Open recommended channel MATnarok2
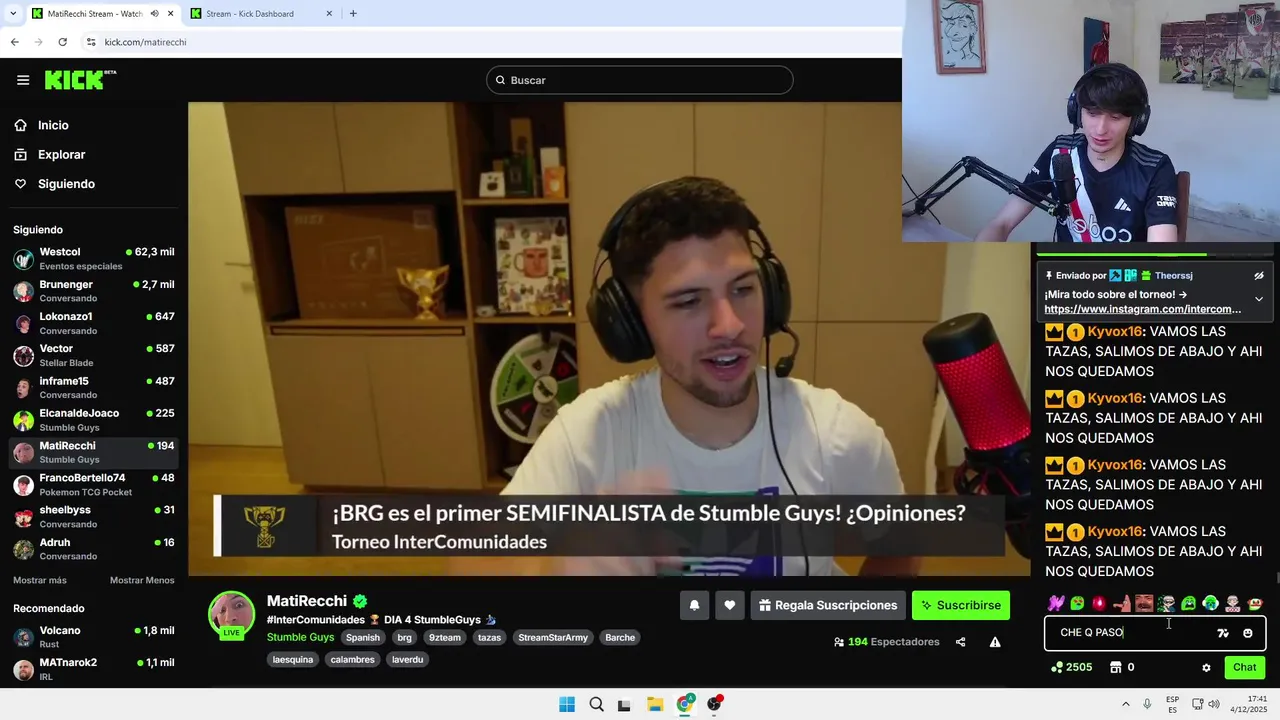The height and width of the screenshot is (720, 1280). [93, 669]
